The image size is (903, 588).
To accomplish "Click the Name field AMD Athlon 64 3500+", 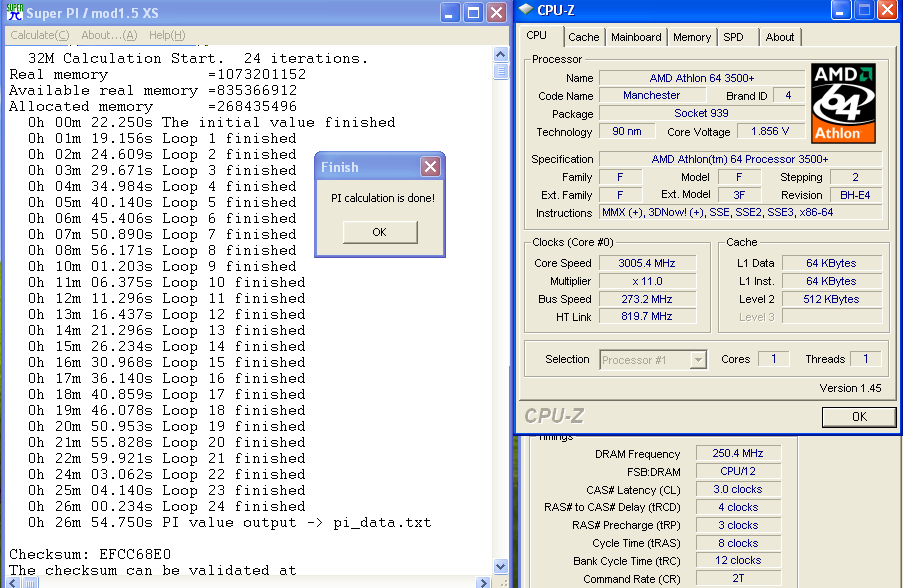I will [701, 78].
